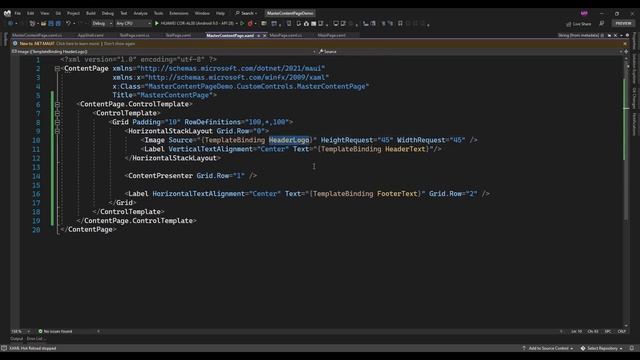Image resolution: width=640 pixels, height=360 pixels.
Task: Open the Git menu
Action: point(58,13)
